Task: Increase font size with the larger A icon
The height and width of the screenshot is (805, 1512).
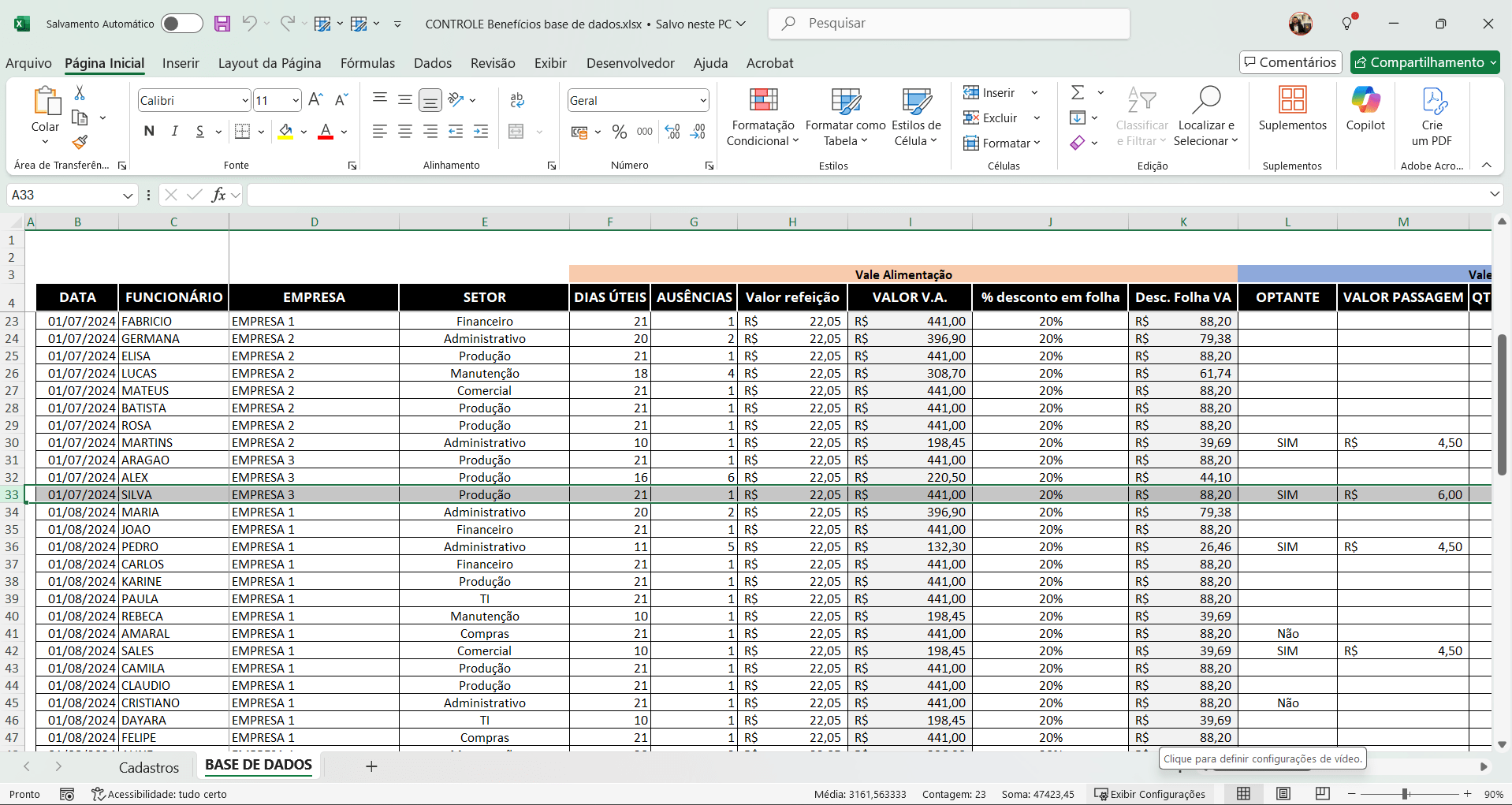Action: (x=315, y=100)
